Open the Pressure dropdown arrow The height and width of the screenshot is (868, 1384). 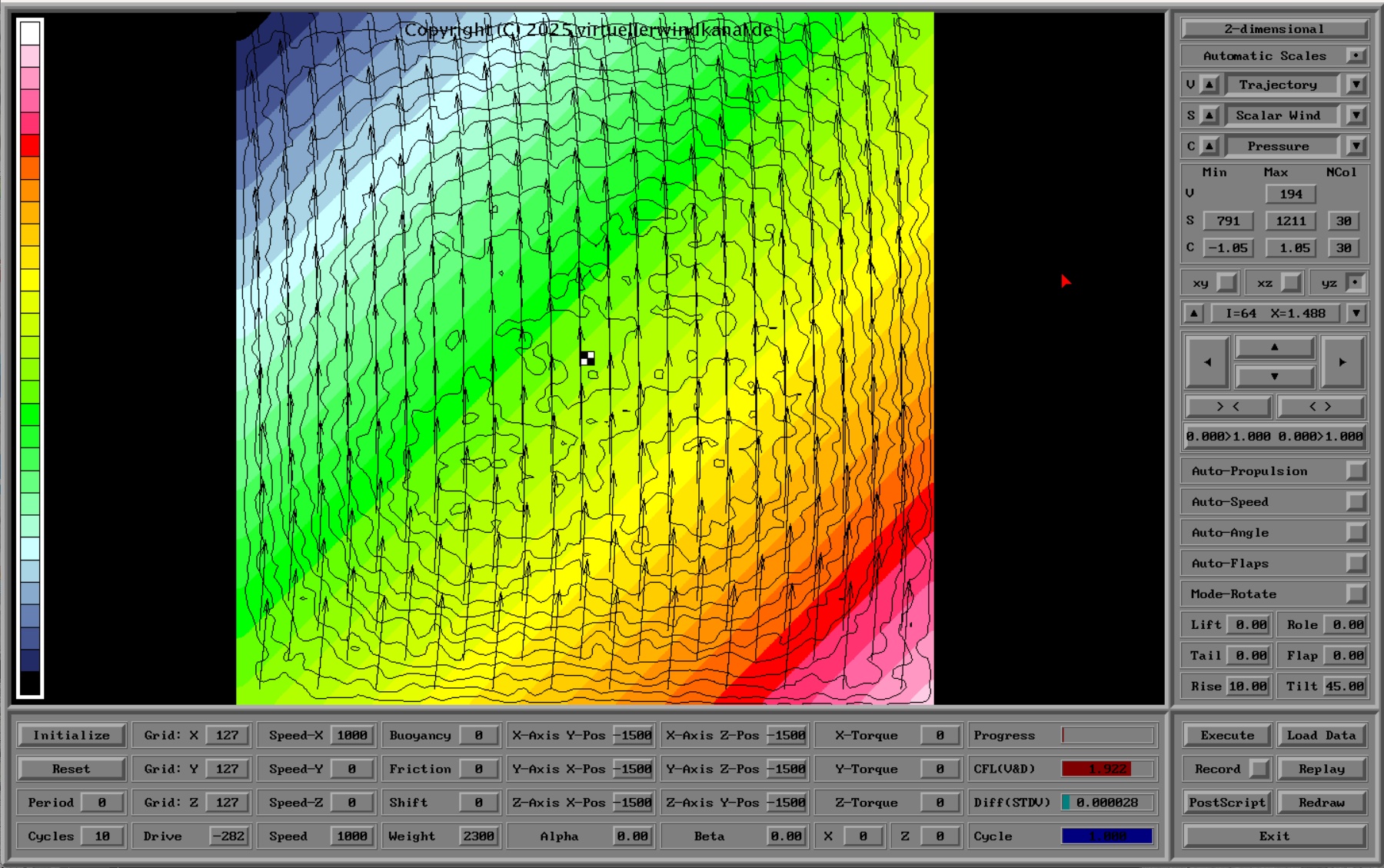point(1356,146)
